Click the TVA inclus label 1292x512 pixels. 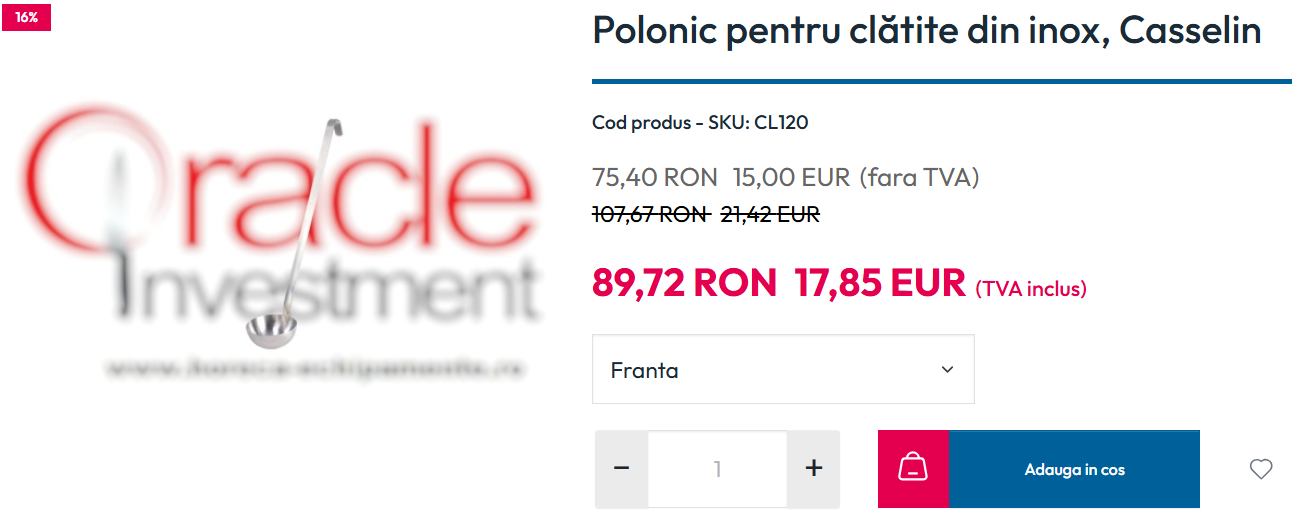[x=1031, y=289]
